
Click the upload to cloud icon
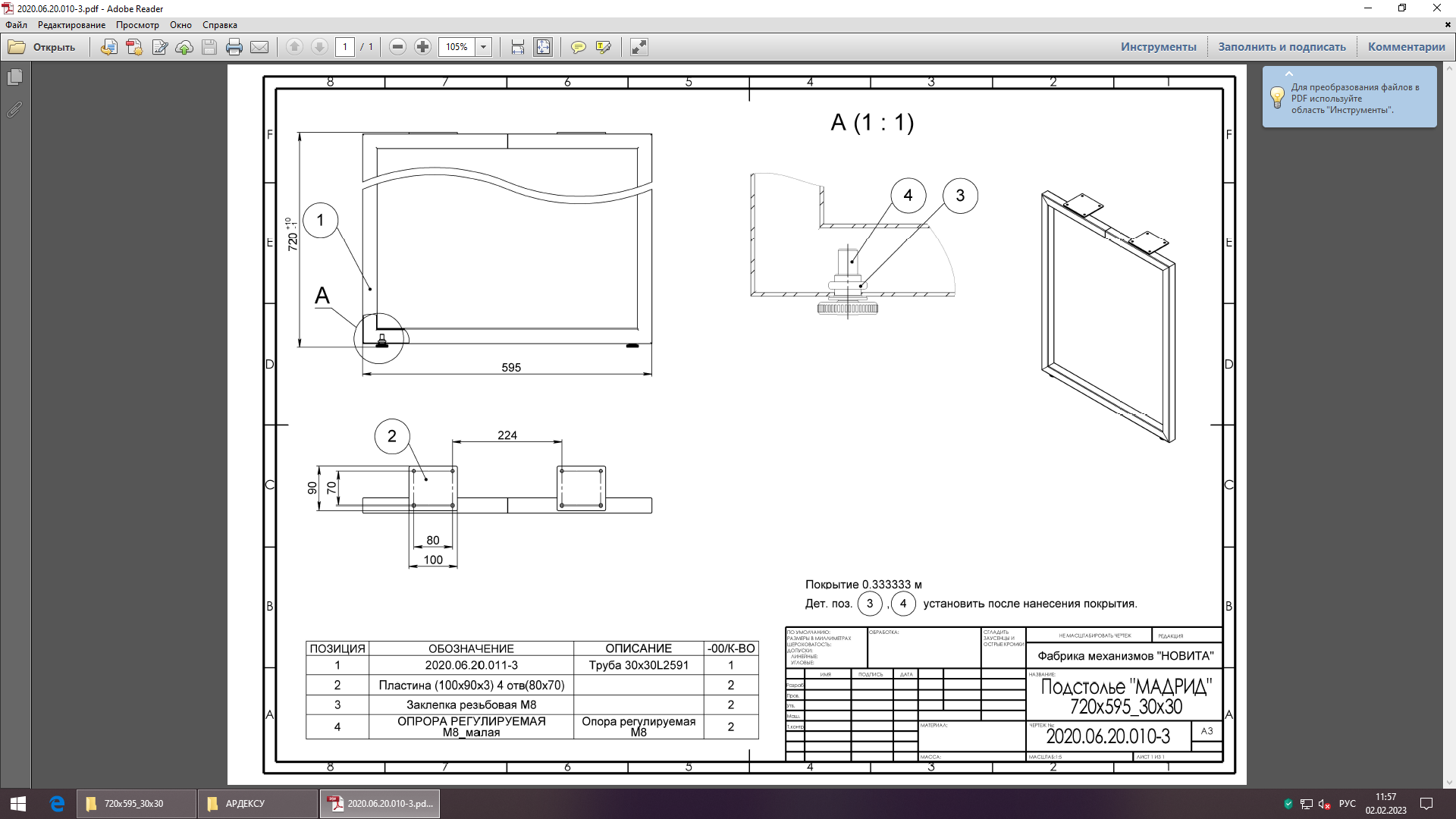pyautogui.click(x=184, y=47)
